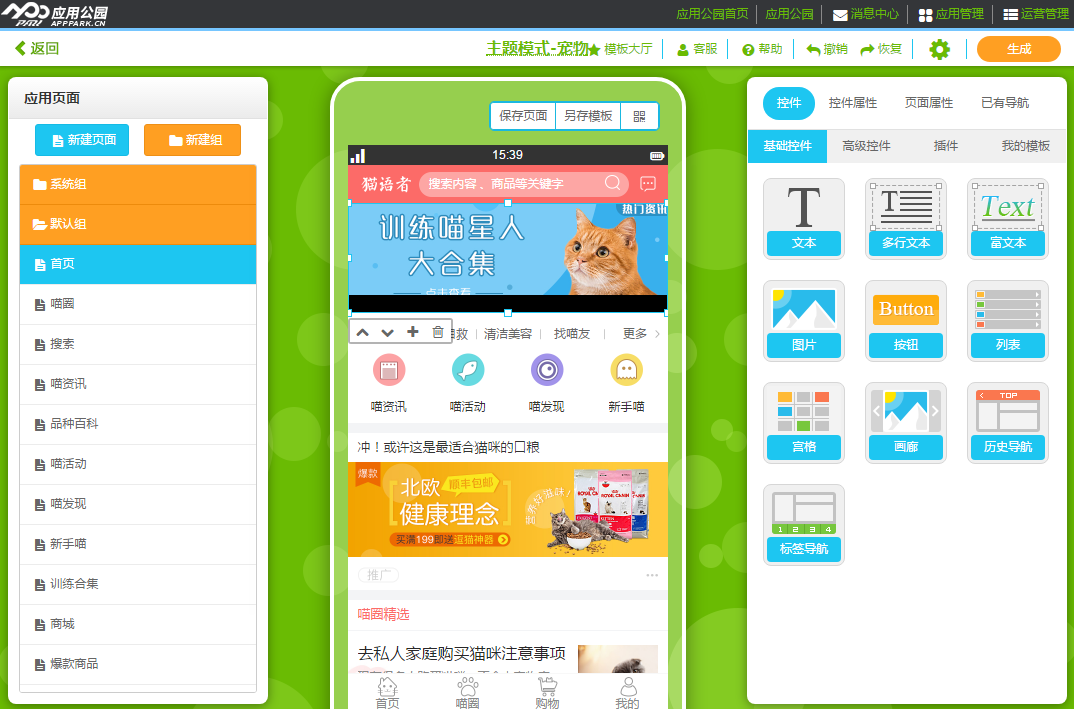
Task: Expand the 系统组 folder group
Action: click(138, 184)
